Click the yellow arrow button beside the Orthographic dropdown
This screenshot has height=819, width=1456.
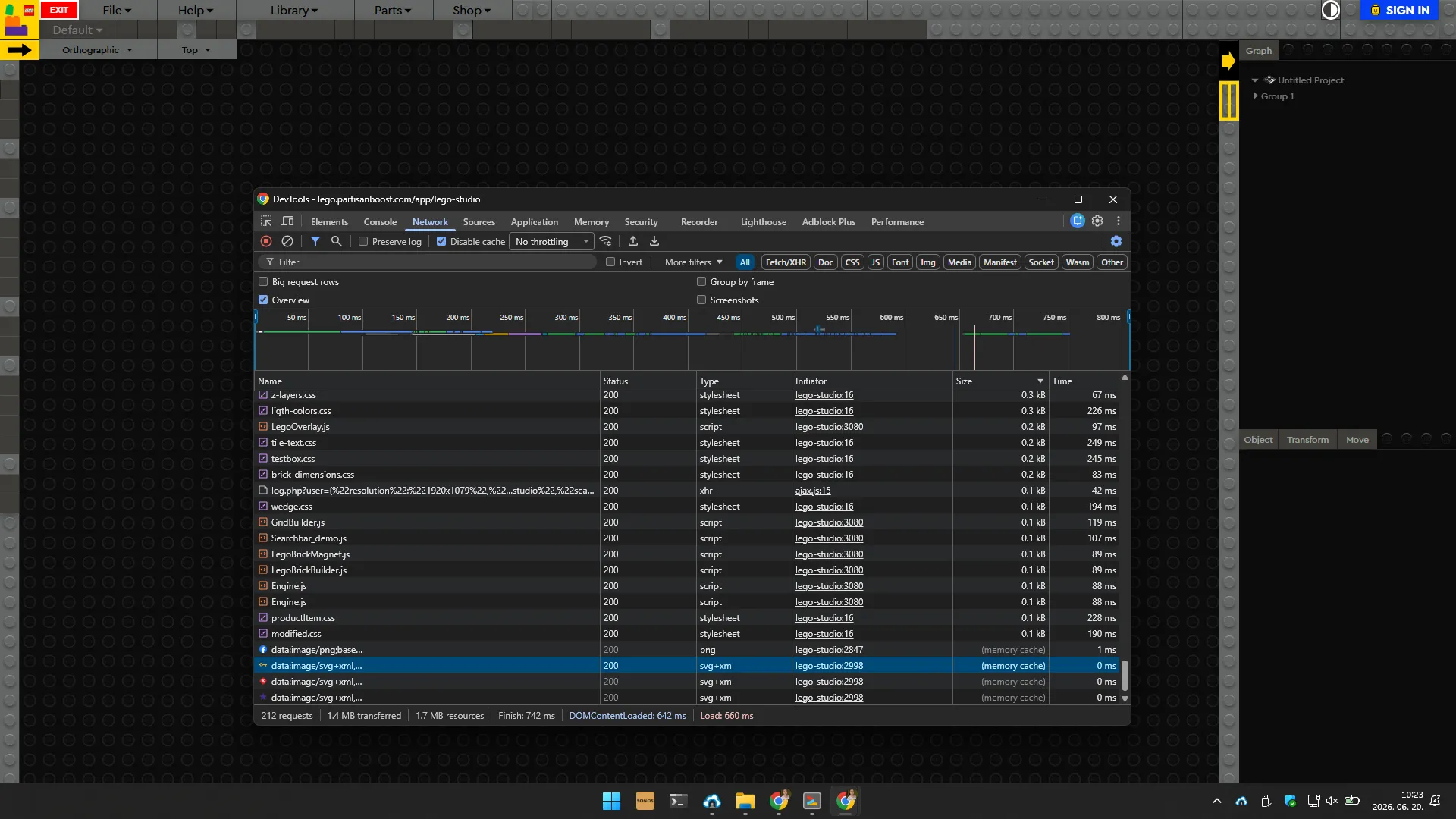20,50
